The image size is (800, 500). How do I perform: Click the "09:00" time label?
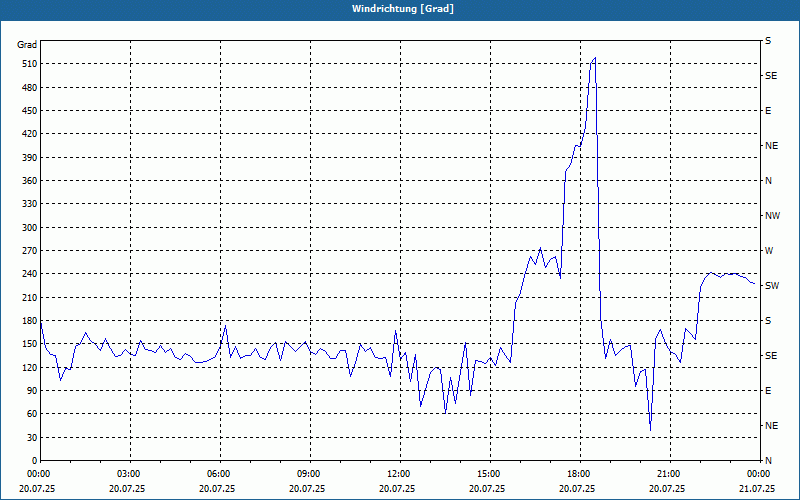tap(310, 474)
